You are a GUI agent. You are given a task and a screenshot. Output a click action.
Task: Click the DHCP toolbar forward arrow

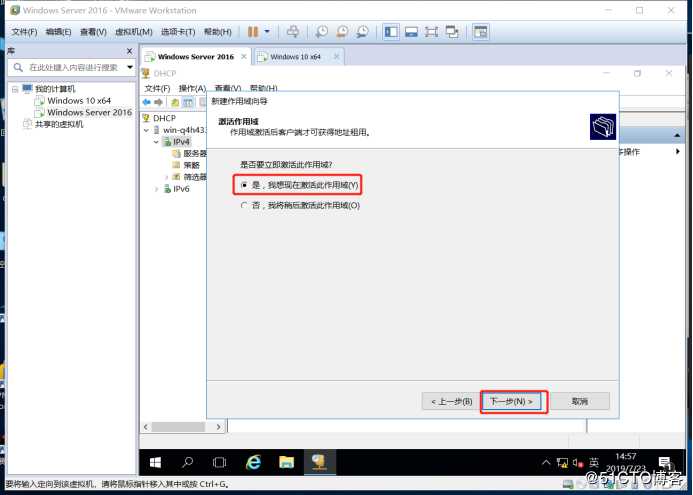[158, 103]
